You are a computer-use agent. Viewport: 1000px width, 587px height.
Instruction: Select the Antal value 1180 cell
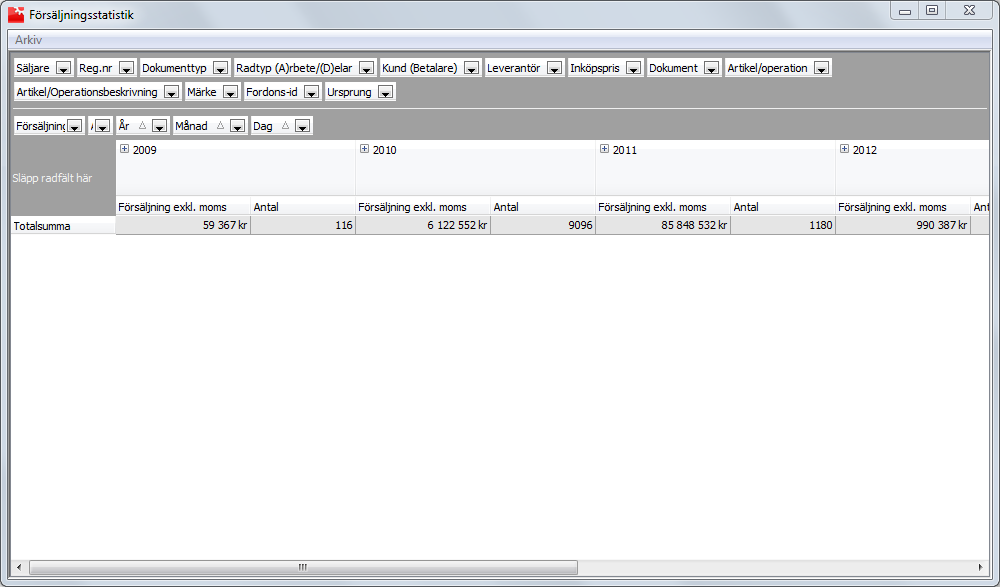pyautogui.click(x=783, y=225)
